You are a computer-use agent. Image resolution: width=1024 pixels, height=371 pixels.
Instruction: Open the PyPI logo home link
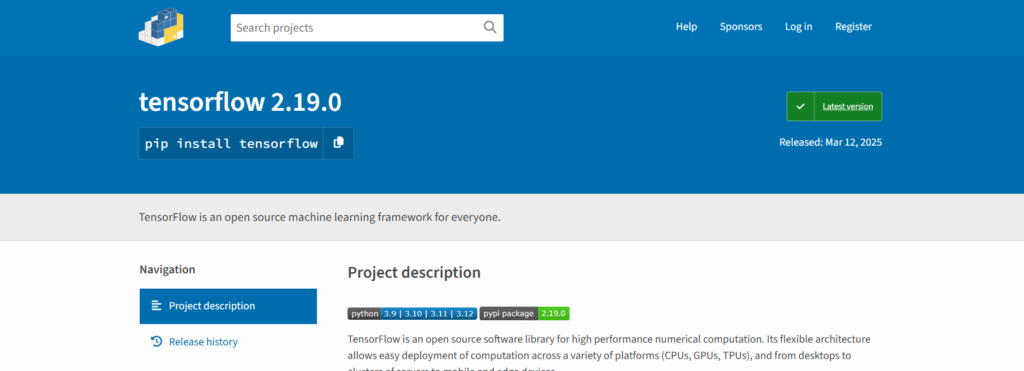161,27
